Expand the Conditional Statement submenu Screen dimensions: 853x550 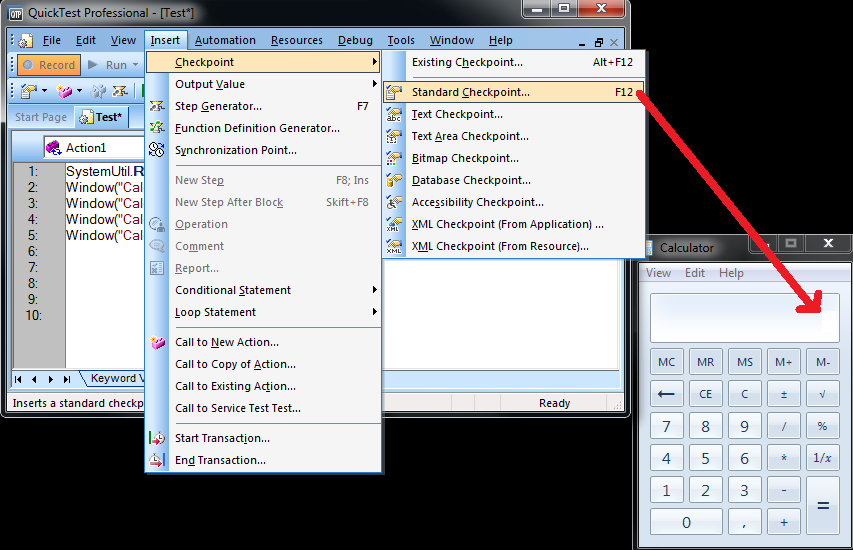[264, 290]
